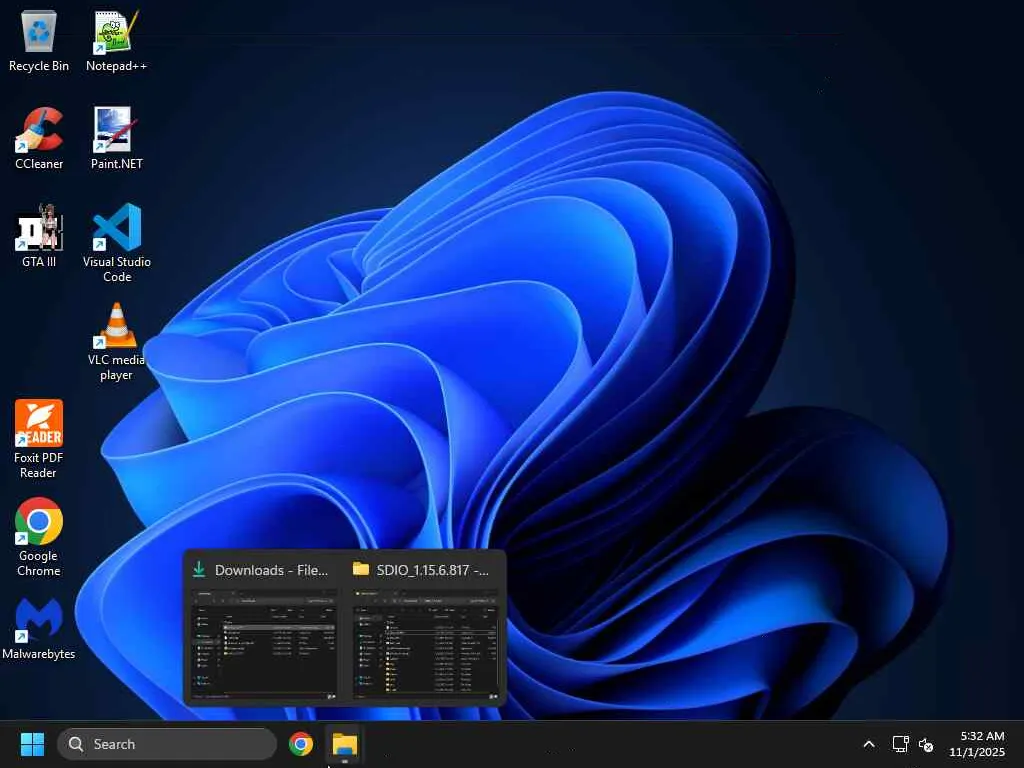Switch to the SDIO_1.15.6.817 folder preview
Viewport: 1024px width, 768px height.
pos(425,628)
